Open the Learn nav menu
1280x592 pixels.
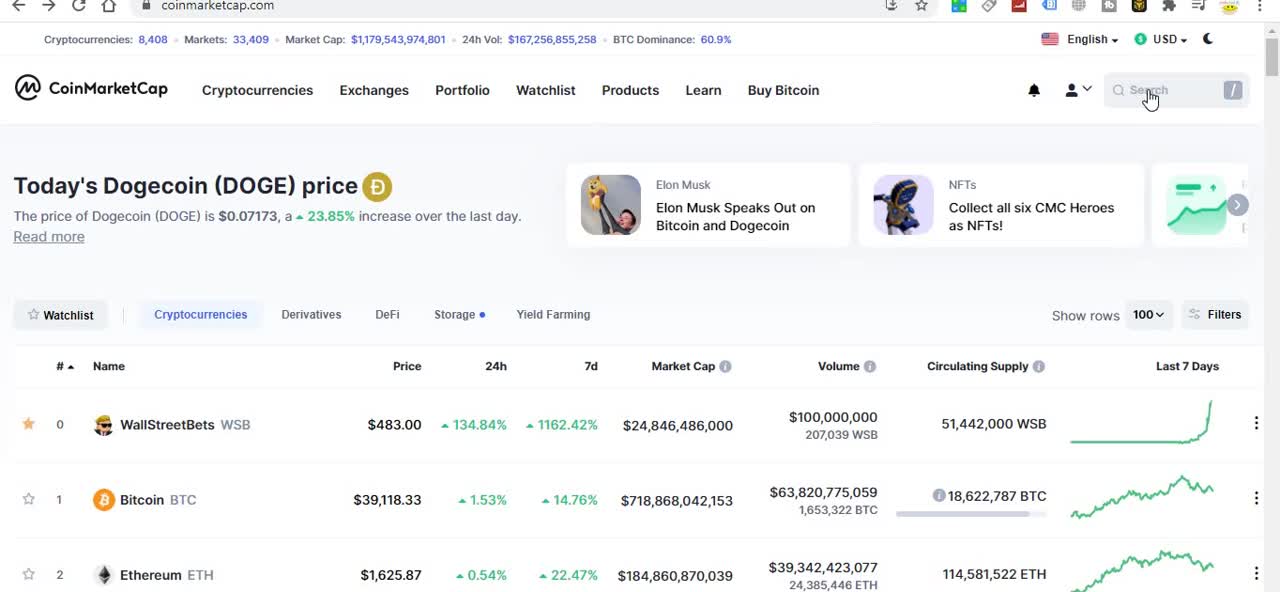pos(703,90)
